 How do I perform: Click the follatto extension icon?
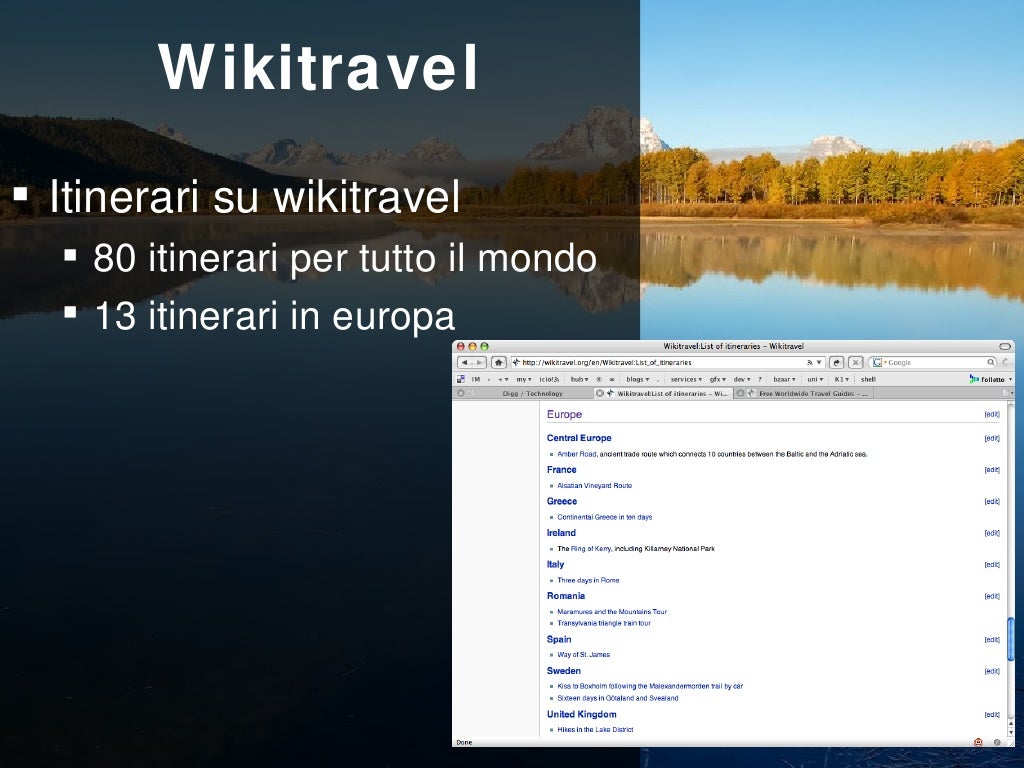(x=974, y=379)
